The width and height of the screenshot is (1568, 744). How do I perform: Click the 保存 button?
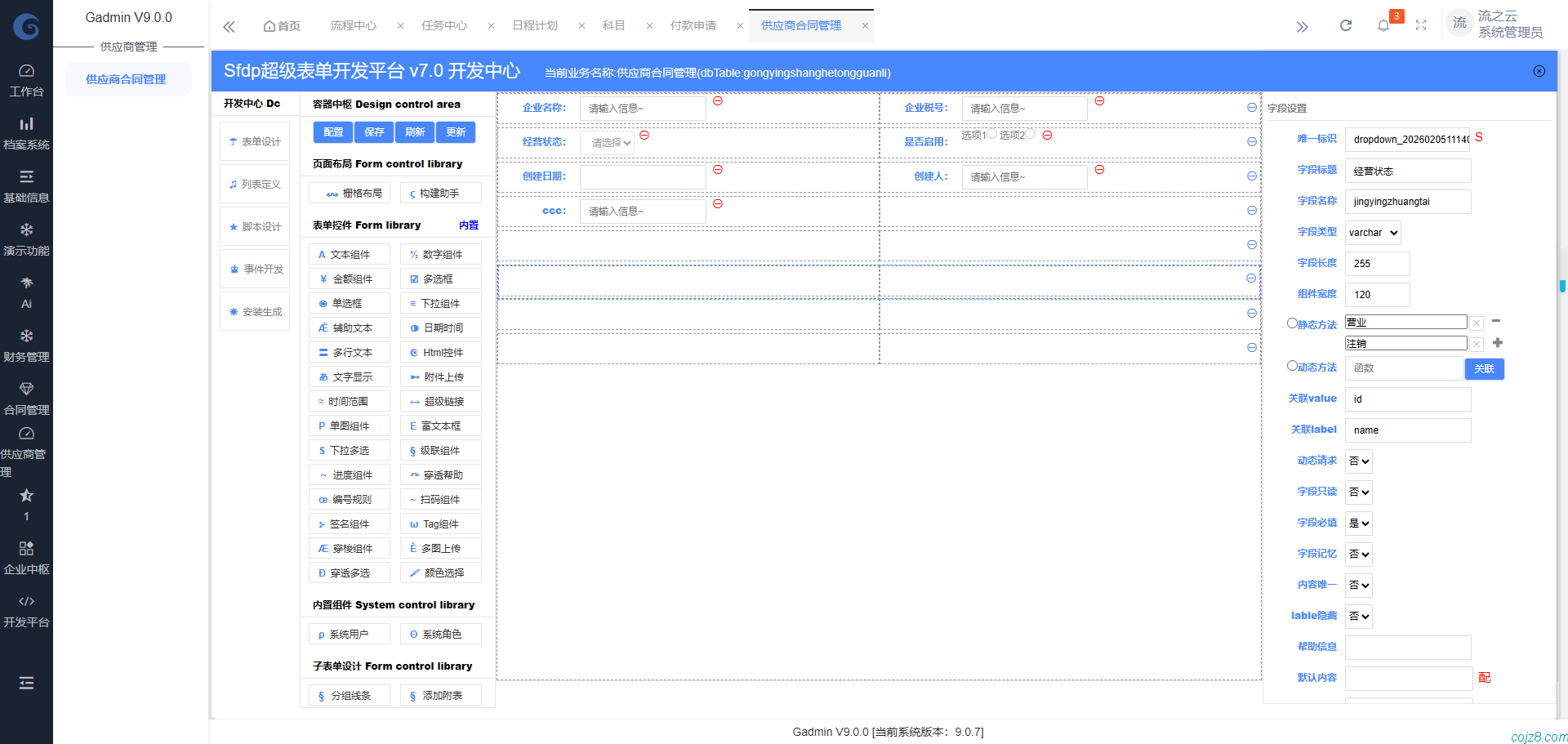coord(374,132)
